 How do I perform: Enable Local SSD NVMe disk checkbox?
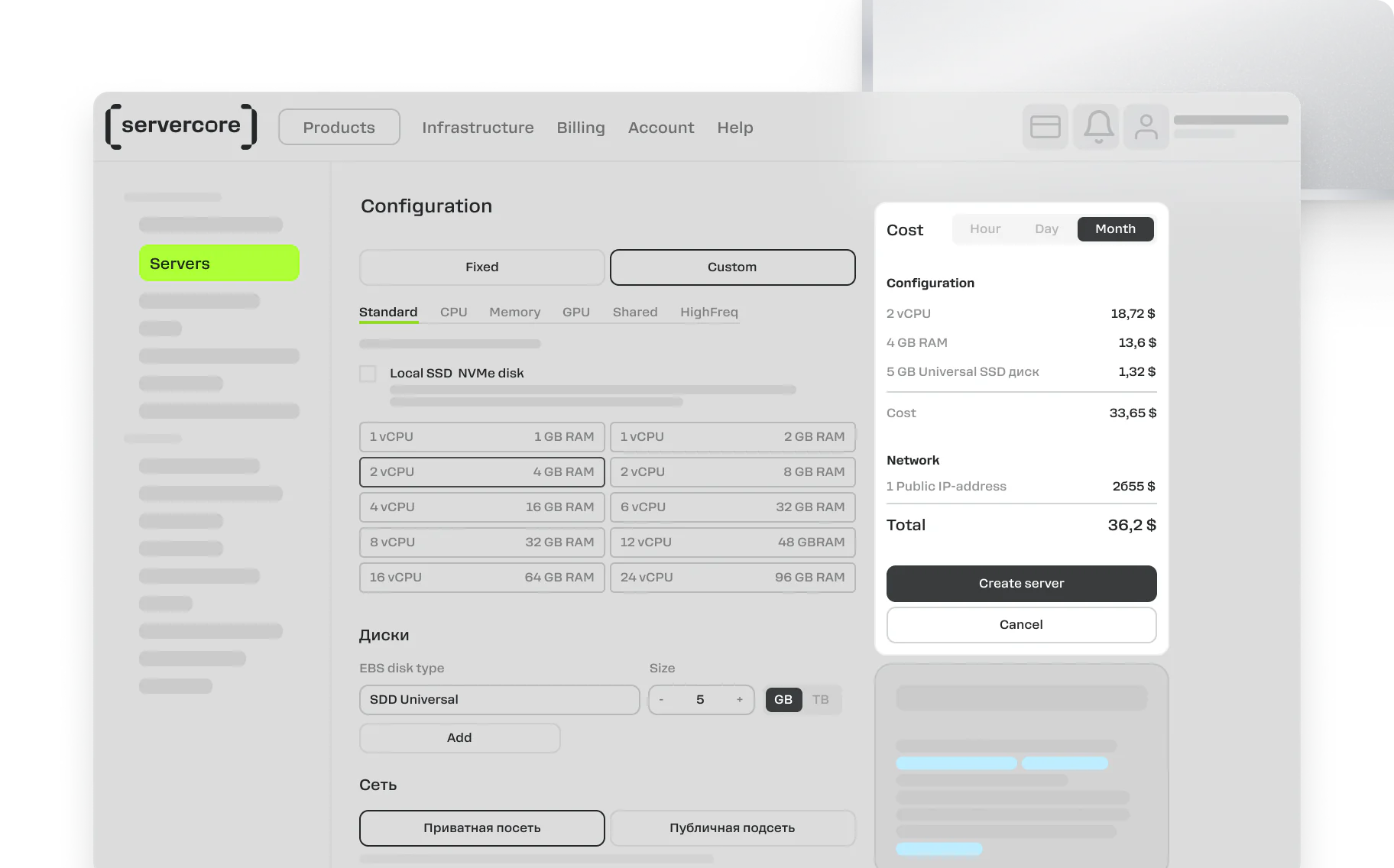click(368, 374)
